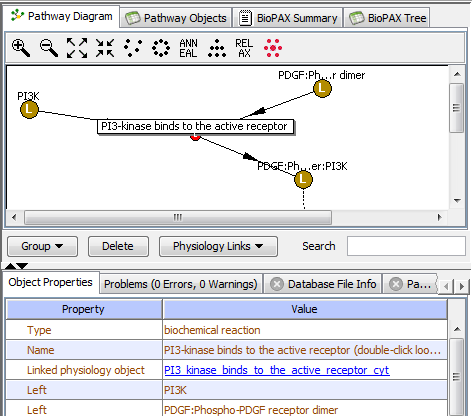Open the PI3_kinase_binds_to_the_active_receptor_cyt link
Screen dimensions: 472x416
(x=277, y=370)
